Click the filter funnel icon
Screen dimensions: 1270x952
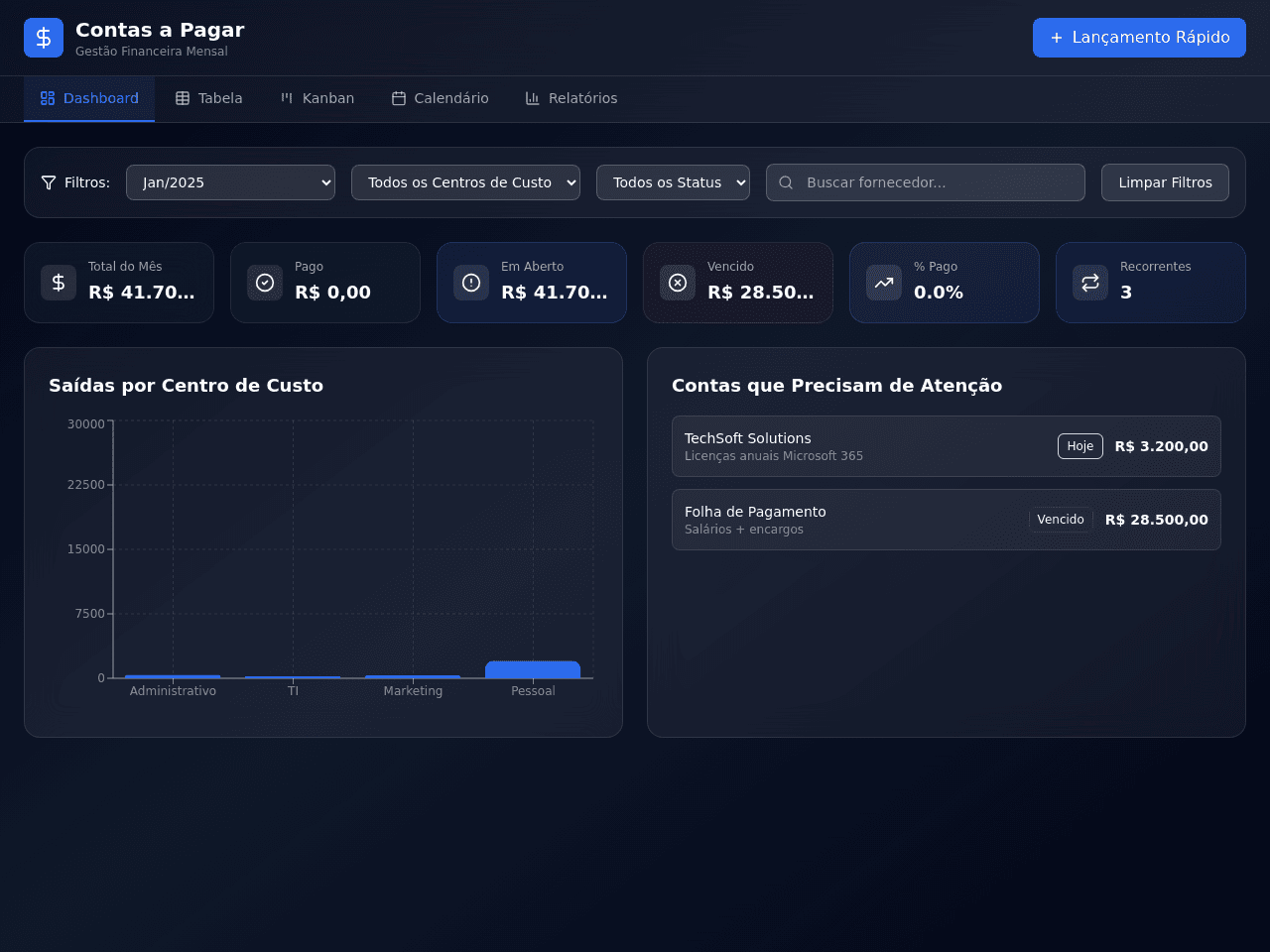click(x=49, y=182)
